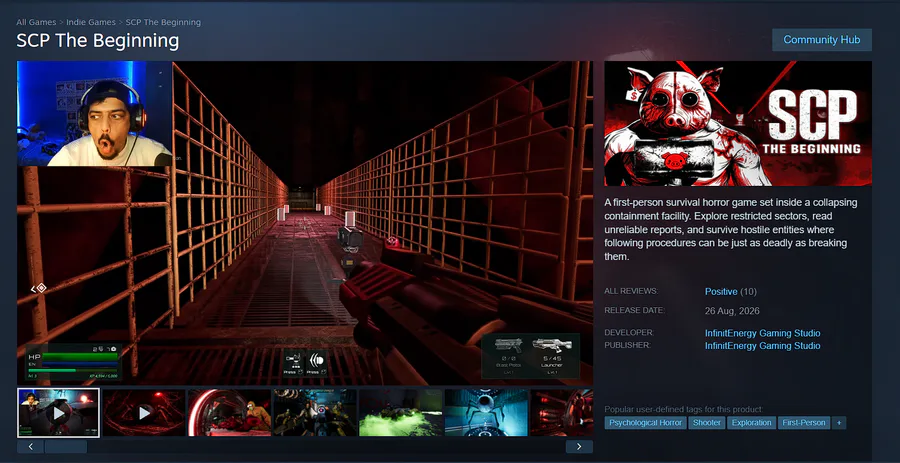Open the Positive reviews link
Screen dimensions: 900x463
click(x=721, y=291)
